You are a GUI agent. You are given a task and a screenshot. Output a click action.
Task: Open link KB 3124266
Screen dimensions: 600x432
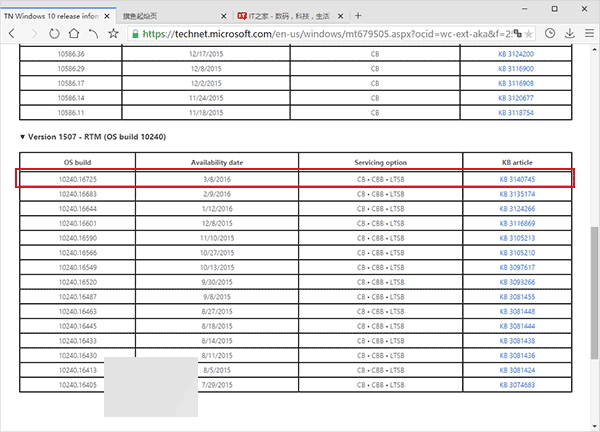click(517, 209)
